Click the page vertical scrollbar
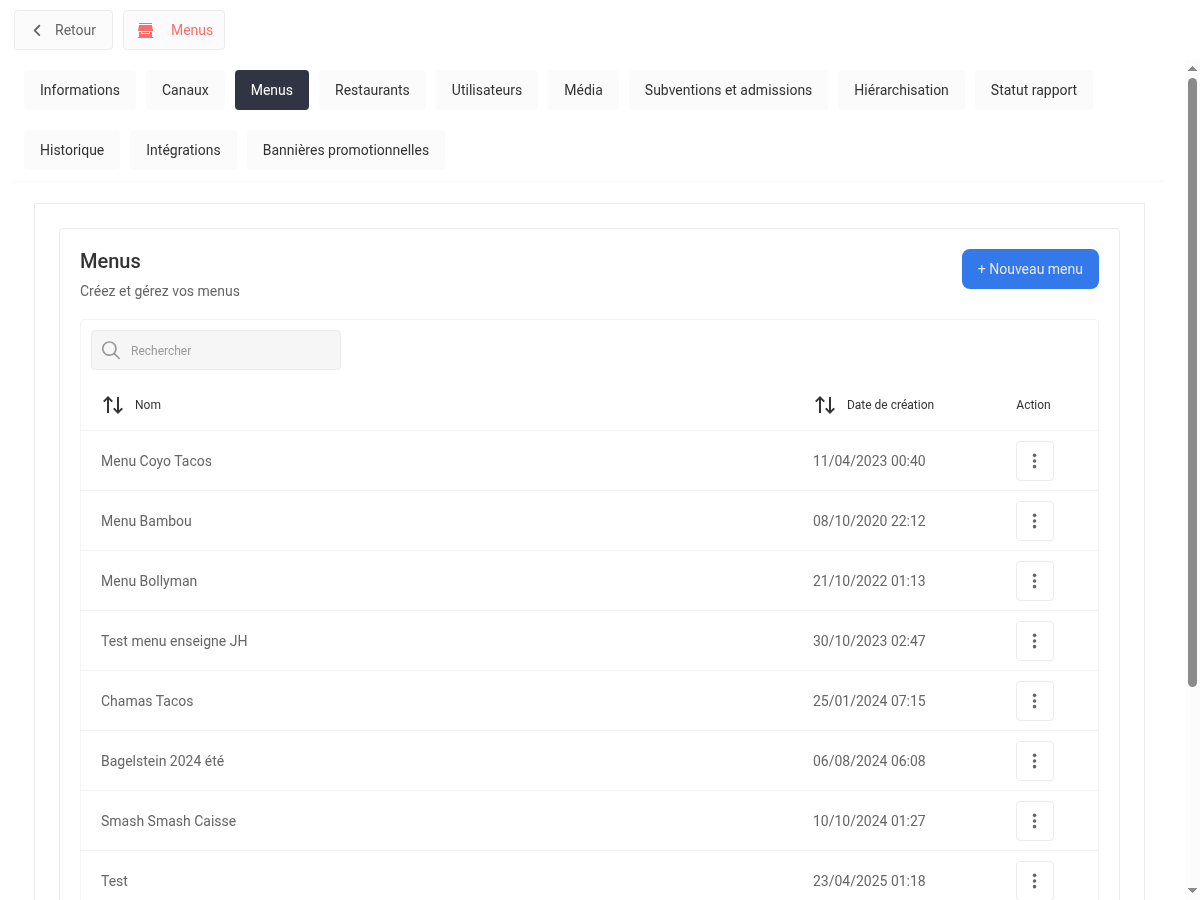 pyautogui.click(x=1192, y=382)
